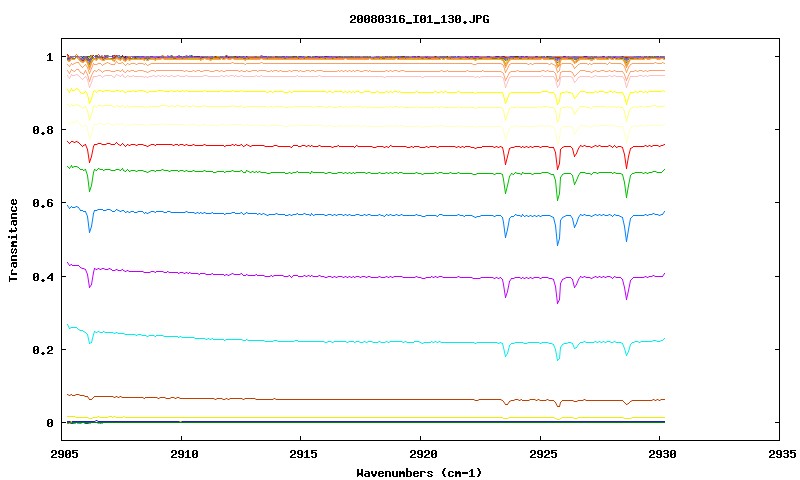Click the Transmittance y-axis label
The width and height of the screenshot is (800, 480).
pyautogui.click(x=13, y=240)
